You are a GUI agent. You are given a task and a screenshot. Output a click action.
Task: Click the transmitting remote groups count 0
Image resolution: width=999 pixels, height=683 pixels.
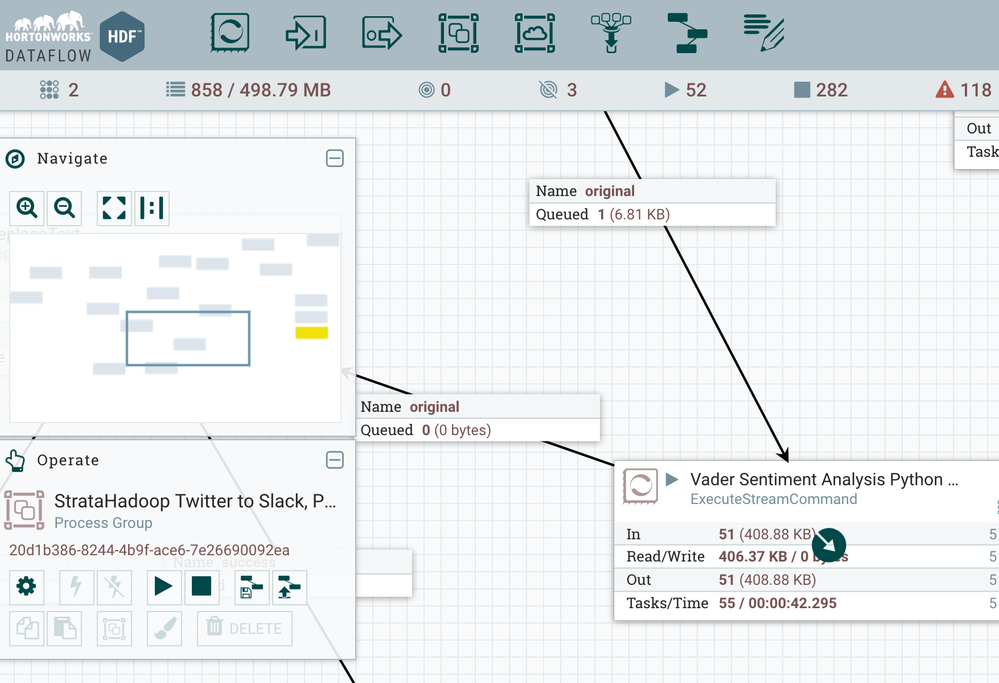[x=435, y=90]
